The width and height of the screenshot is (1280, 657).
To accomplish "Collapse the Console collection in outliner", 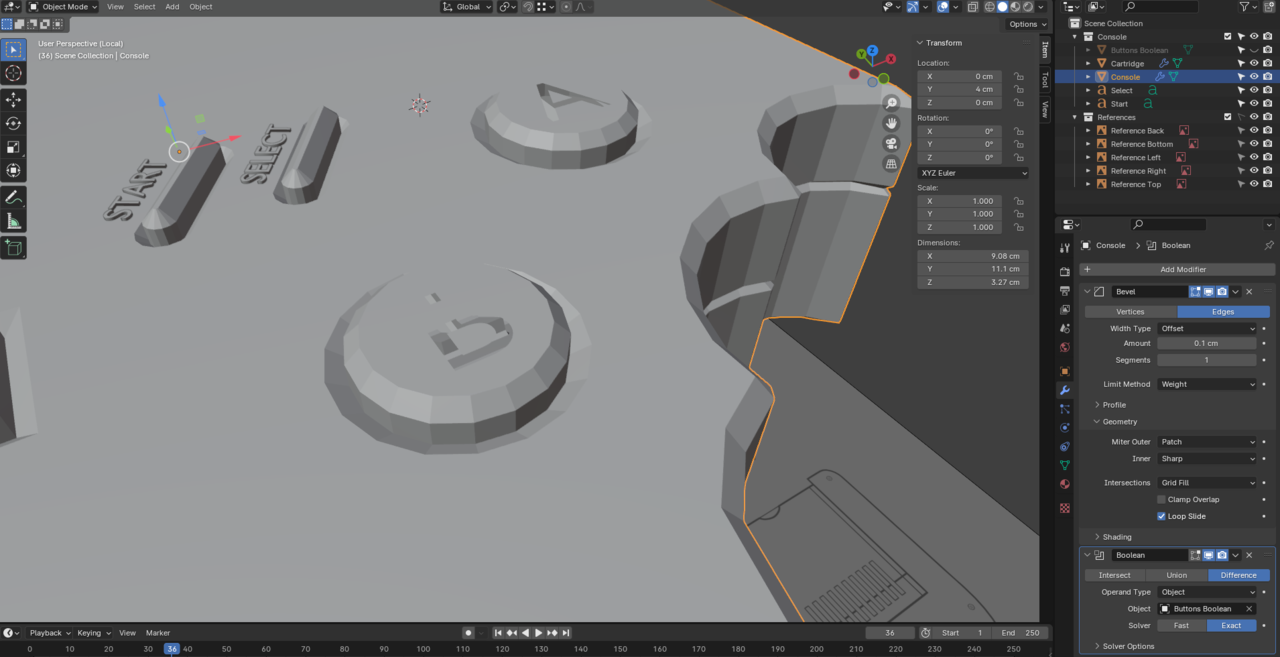I will (x=1075, y=37).
